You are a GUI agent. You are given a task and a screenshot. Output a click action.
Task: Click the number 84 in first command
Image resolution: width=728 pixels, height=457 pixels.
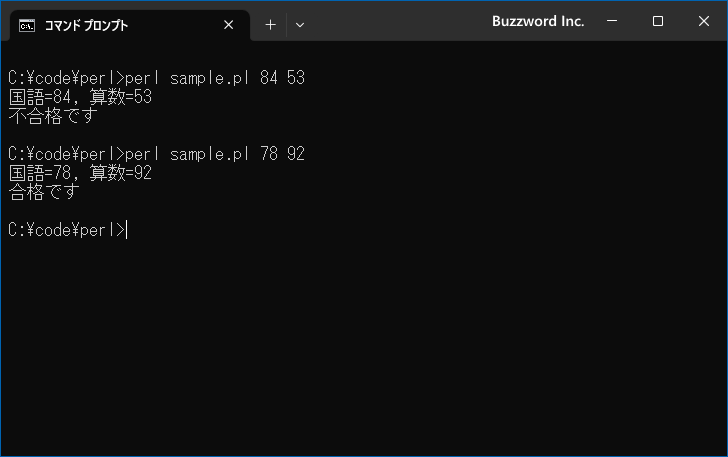[269, 78]
